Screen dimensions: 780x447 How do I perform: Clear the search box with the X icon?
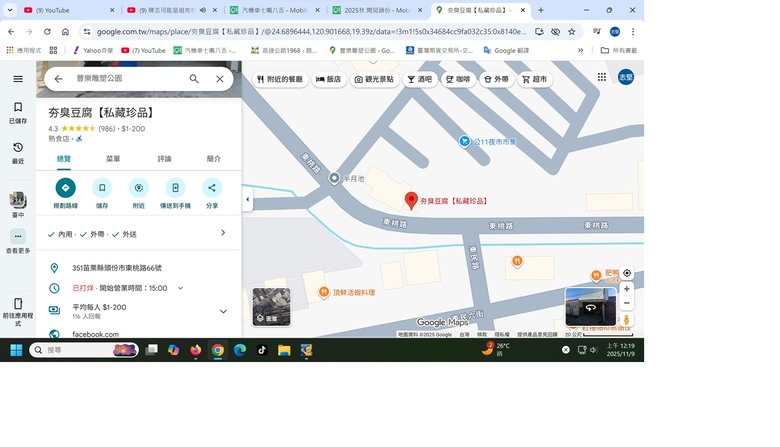click(219, 79)
